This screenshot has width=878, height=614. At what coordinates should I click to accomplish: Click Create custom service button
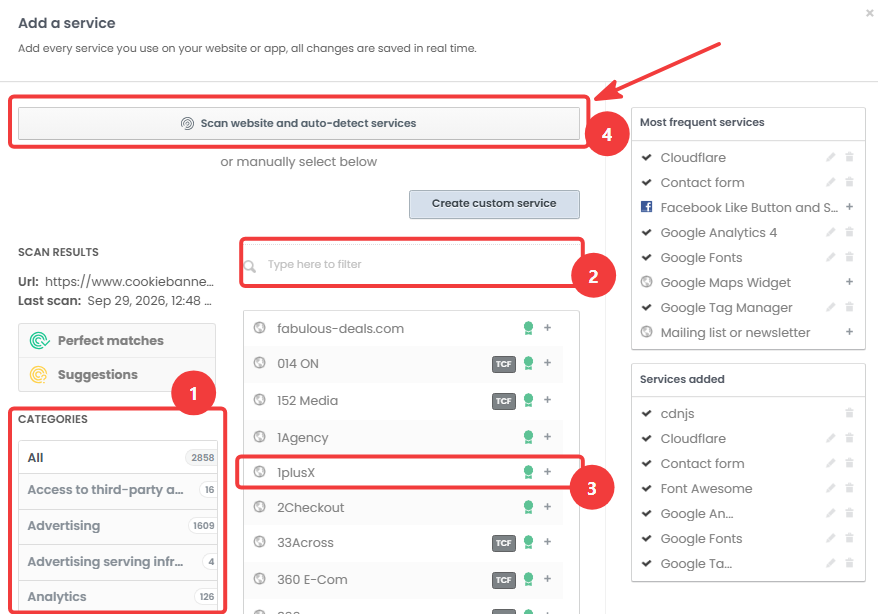(494, 204)
